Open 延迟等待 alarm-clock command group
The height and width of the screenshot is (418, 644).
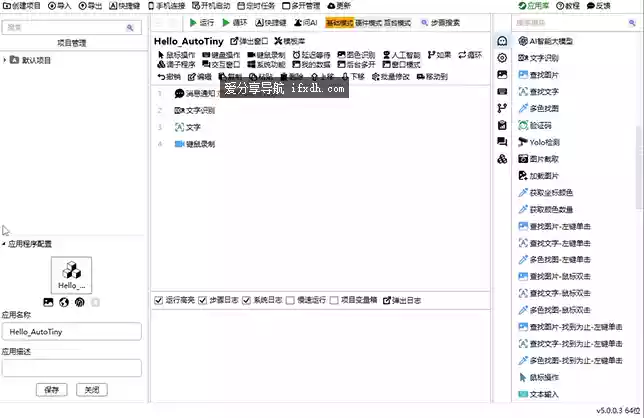pyautogui.click(x=311, y=55)
